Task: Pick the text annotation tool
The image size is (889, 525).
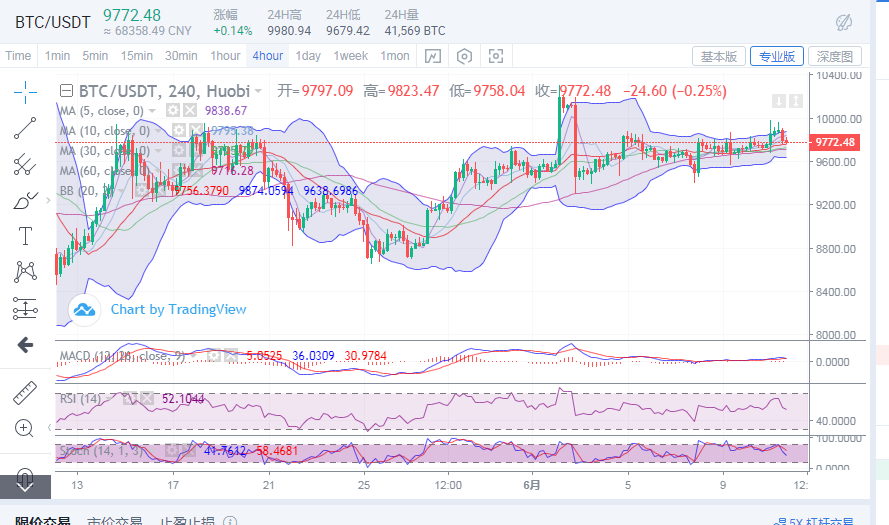Action: click(x=25, y=236)
